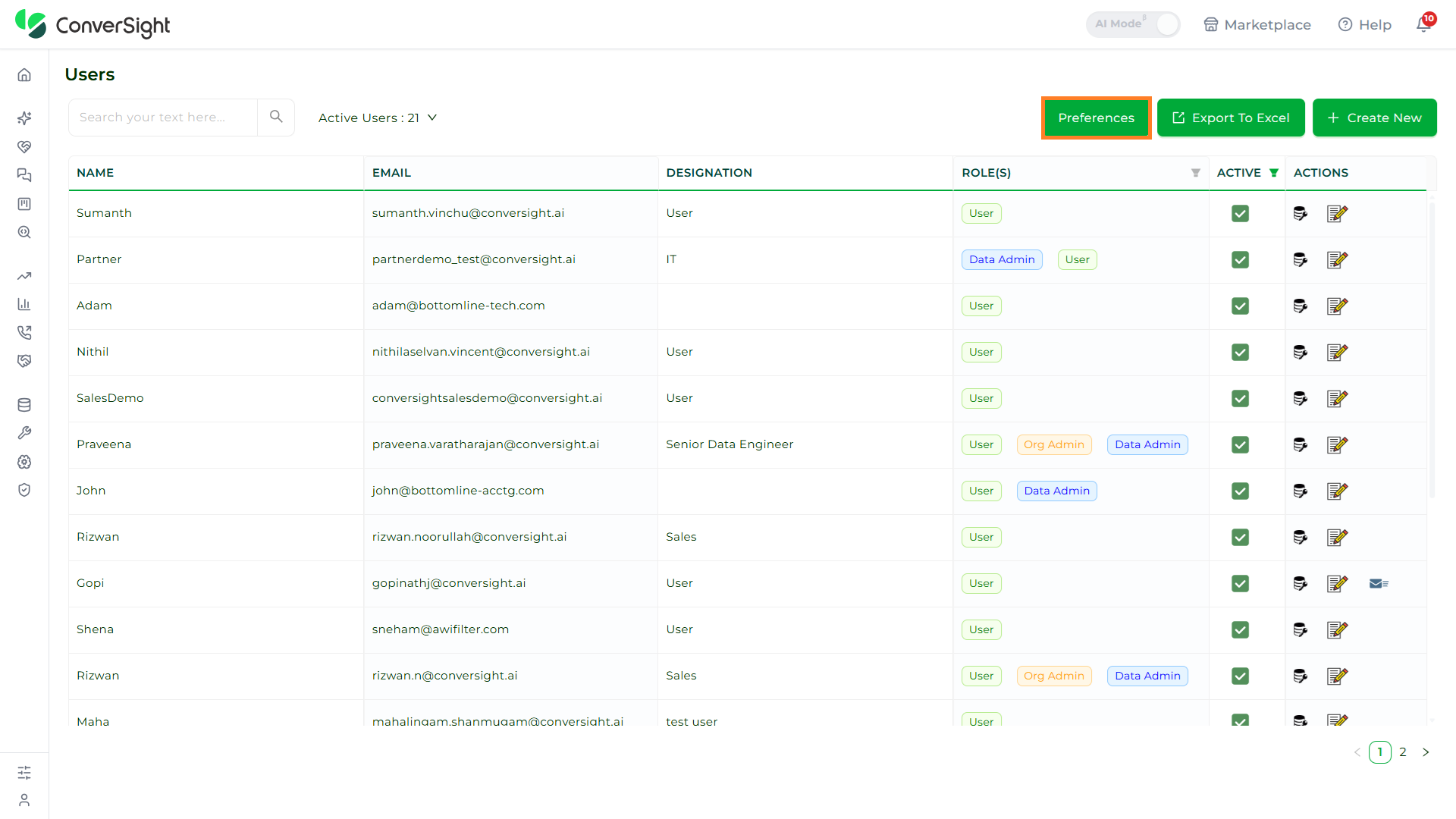The height and width of the screenshot is (819, 1456).
Task: Click the dataset access icon for John
Action: (1301, 491)
